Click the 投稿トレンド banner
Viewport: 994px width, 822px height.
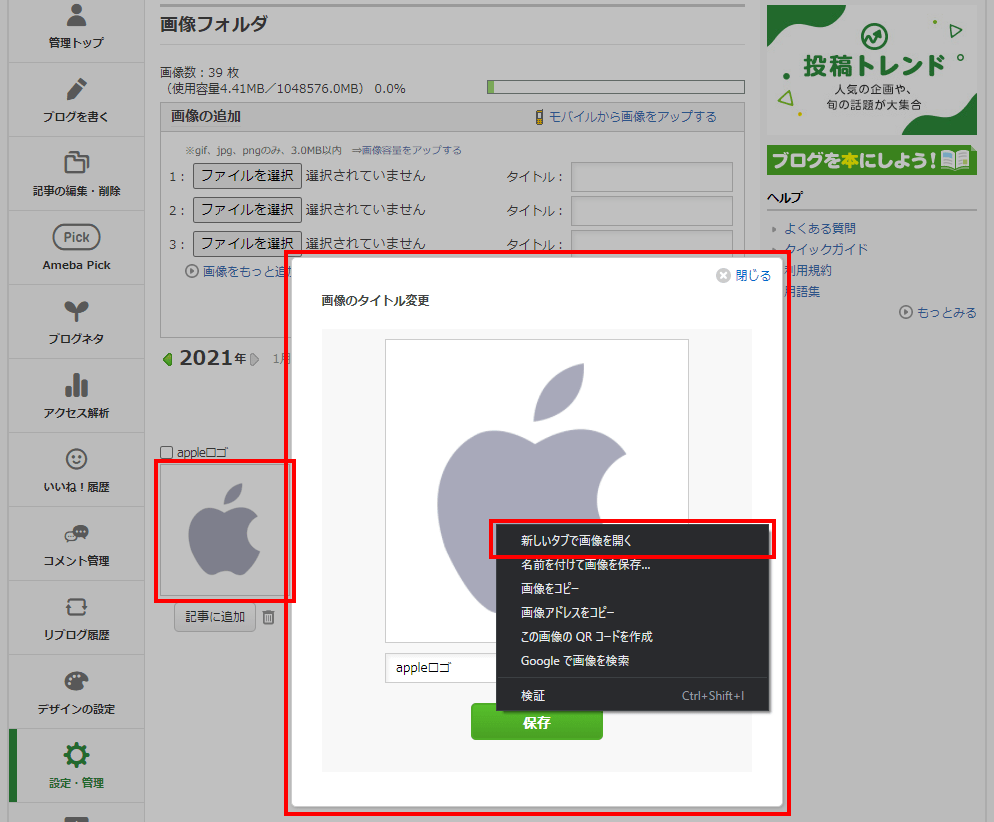click(872, 70)
